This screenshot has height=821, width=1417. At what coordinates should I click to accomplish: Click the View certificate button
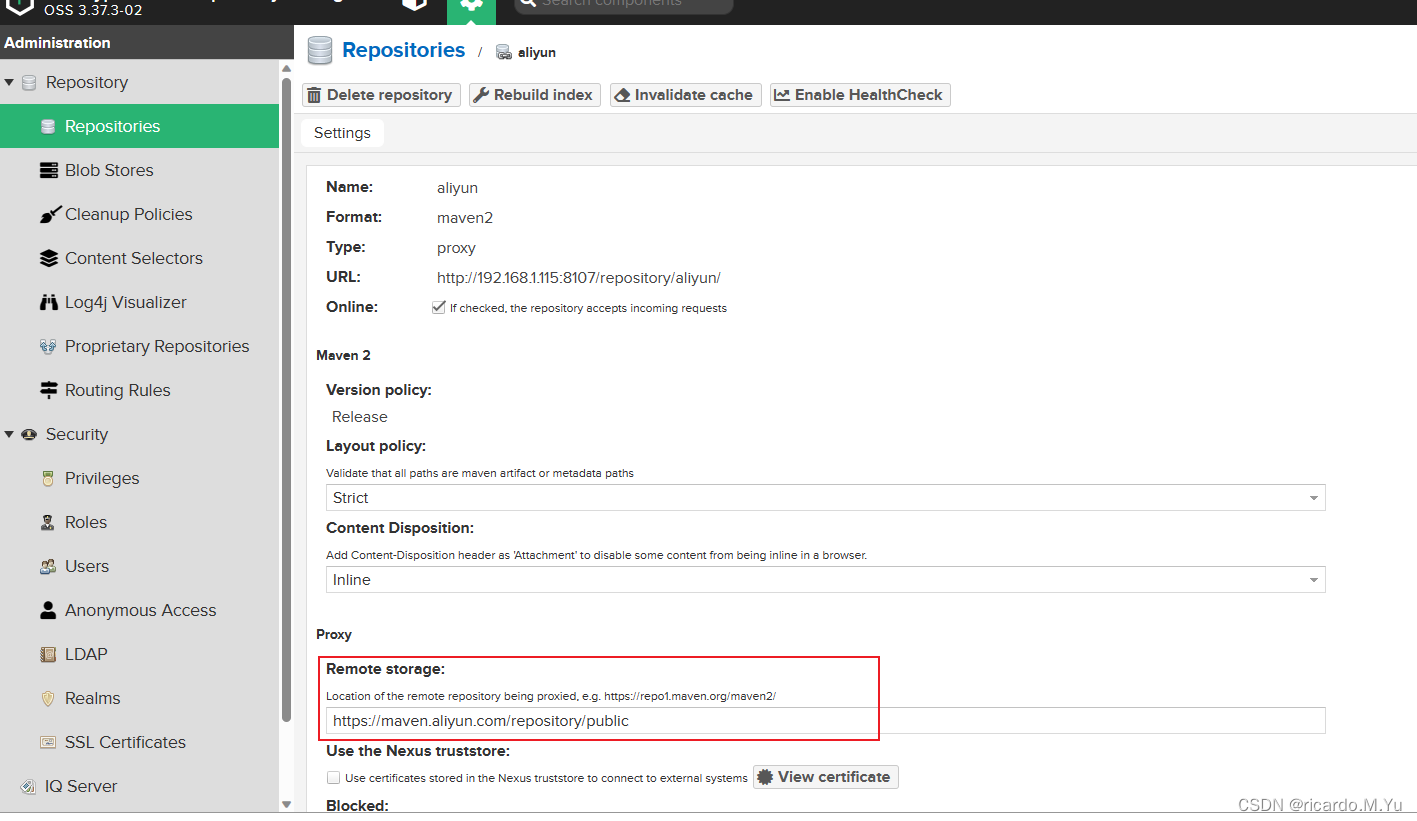(x=825, y=777)
